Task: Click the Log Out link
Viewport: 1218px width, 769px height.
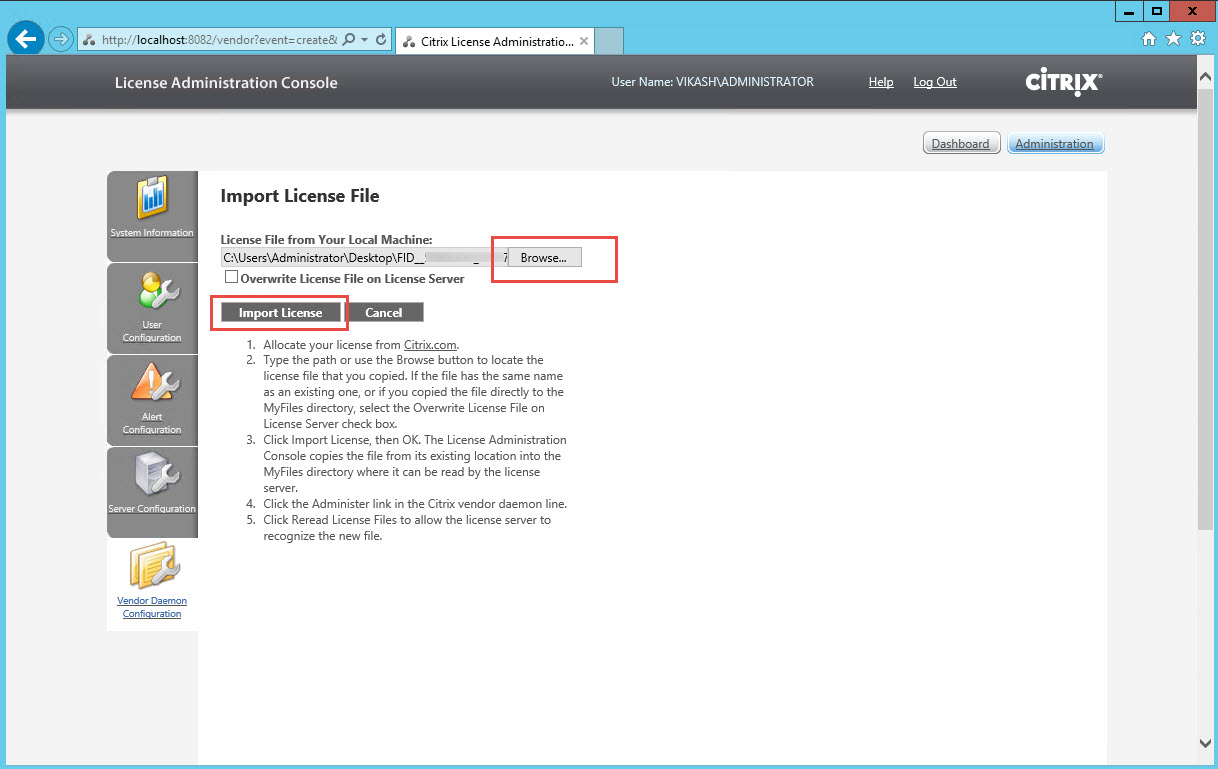Action: coord(935,82)
